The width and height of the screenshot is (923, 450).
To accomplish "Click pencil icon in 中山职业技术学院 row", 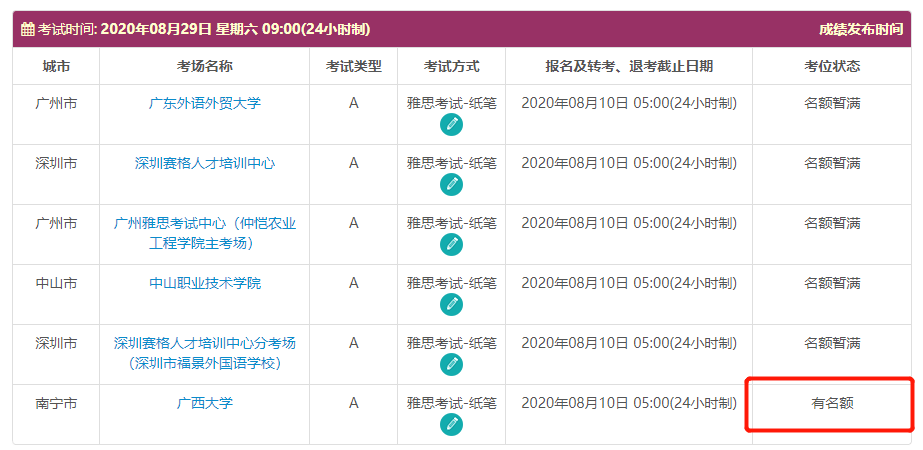I will (451, 304).
